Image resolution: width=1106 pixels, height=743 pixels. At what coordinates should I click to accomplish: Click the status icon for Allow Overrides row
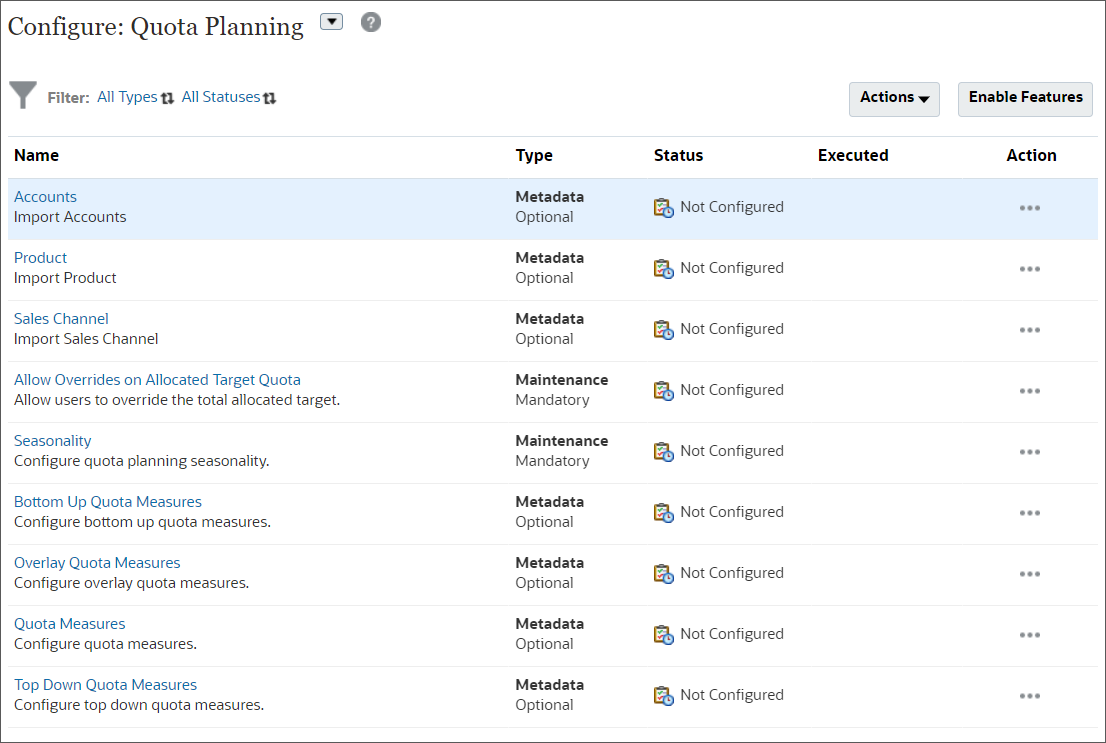pos(662,389)
